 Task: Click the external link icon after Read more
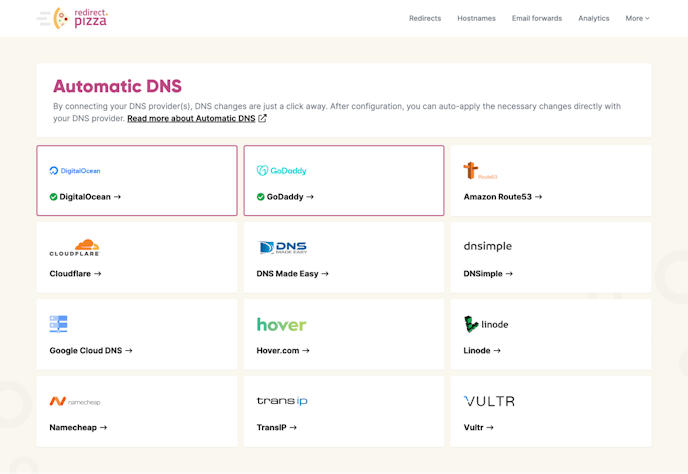(263, 118)
